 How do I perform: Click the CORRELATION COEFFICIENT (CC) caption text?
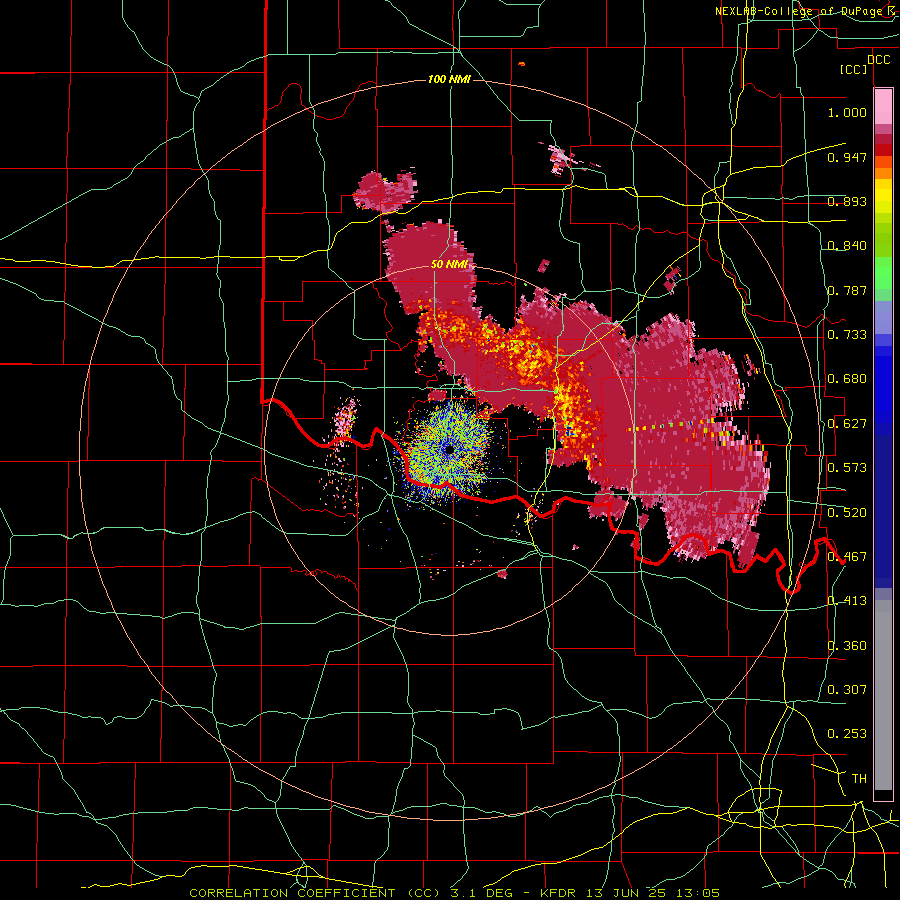click(315, 893)
